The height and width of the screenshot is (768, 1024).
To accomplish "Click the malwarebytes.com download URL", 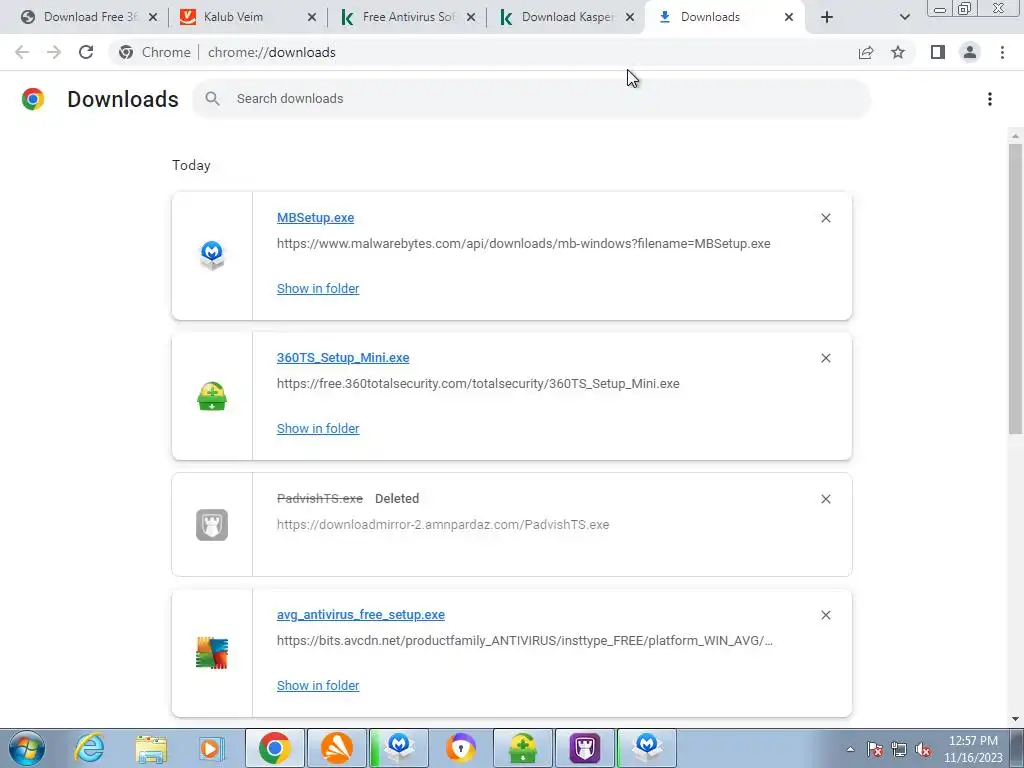I will tap(524, 244).
